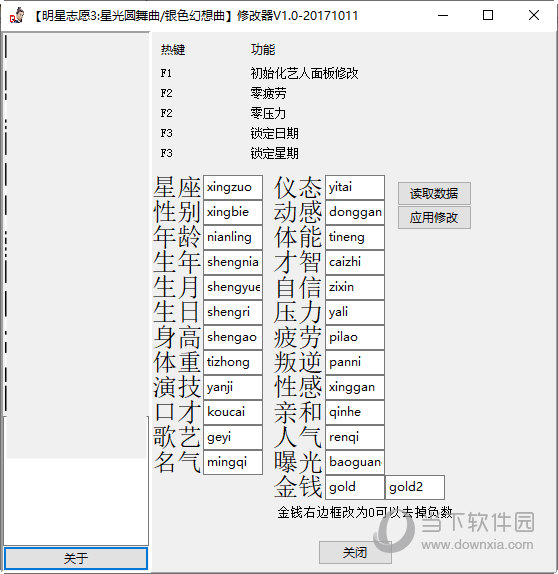
Task: Click the 金钱 gold input box
Action: pyautogui.click(x=355, y=487)
